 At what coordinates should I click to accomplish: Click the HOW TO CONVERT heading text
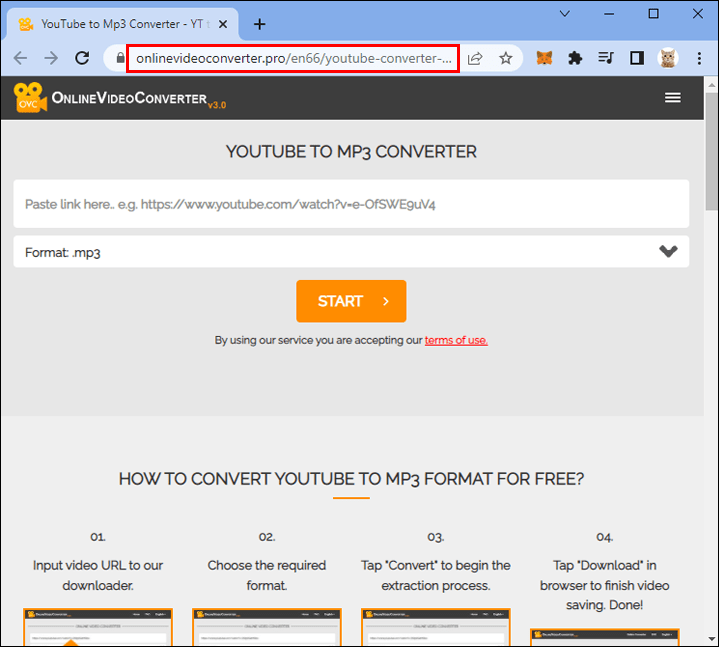(351, 479)
